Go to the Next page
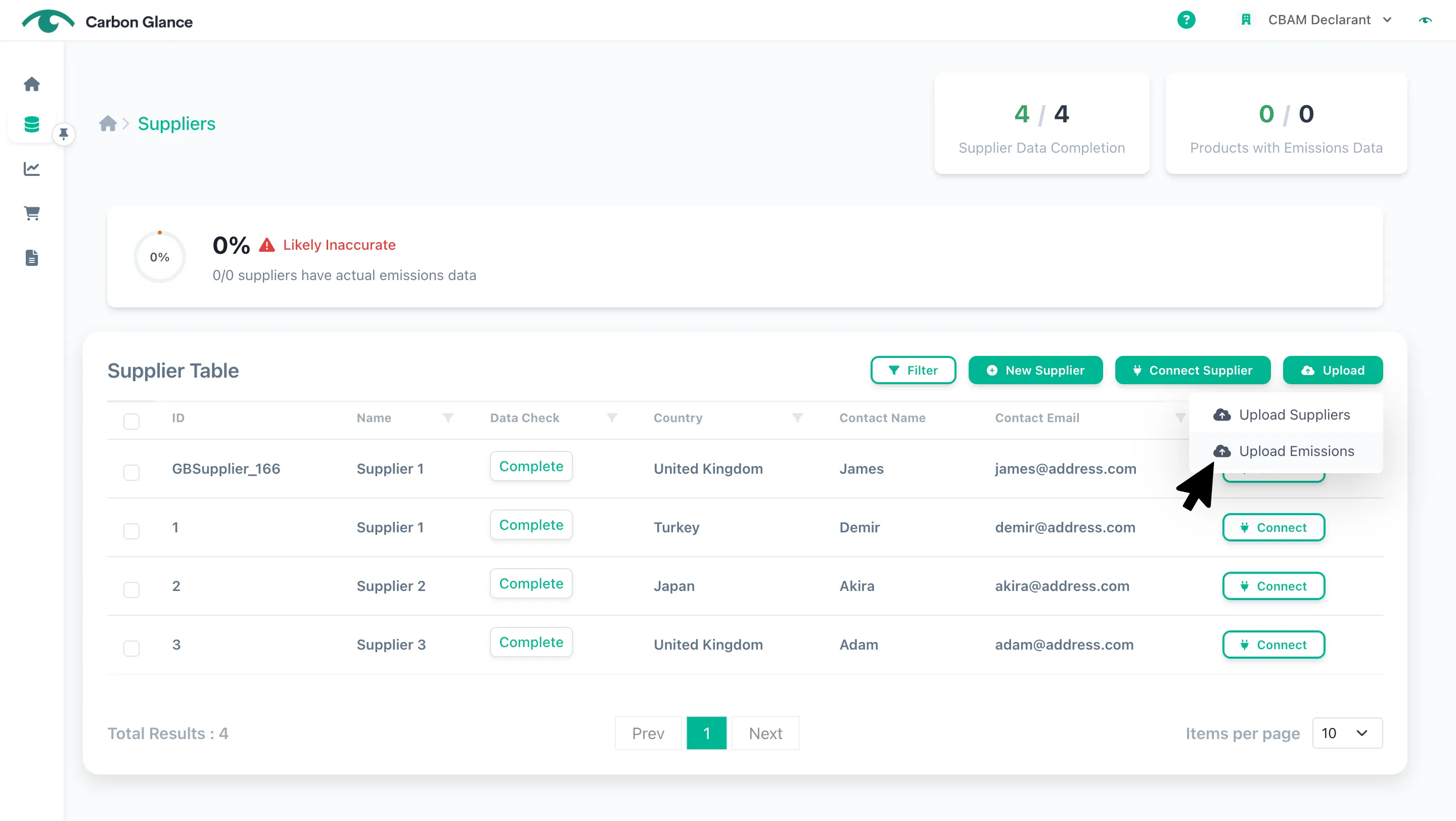Image resolution: width=1456 pixels, height=821 pixels. pyautogui.click(x=765, y=733)
